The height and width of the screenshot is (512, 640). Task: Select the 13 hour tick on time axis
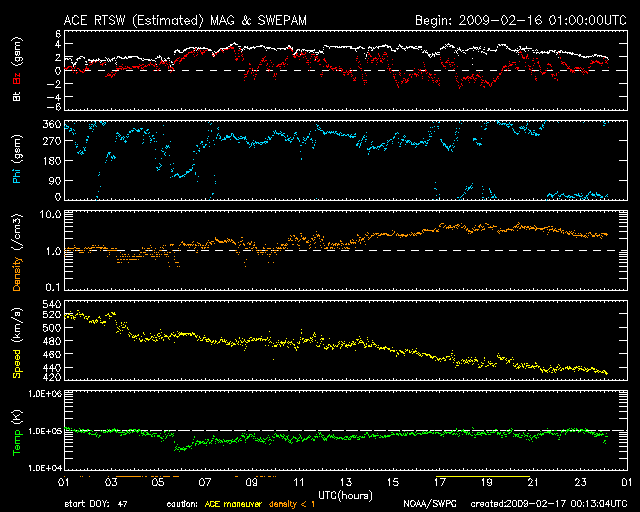(x=346, y=481)
